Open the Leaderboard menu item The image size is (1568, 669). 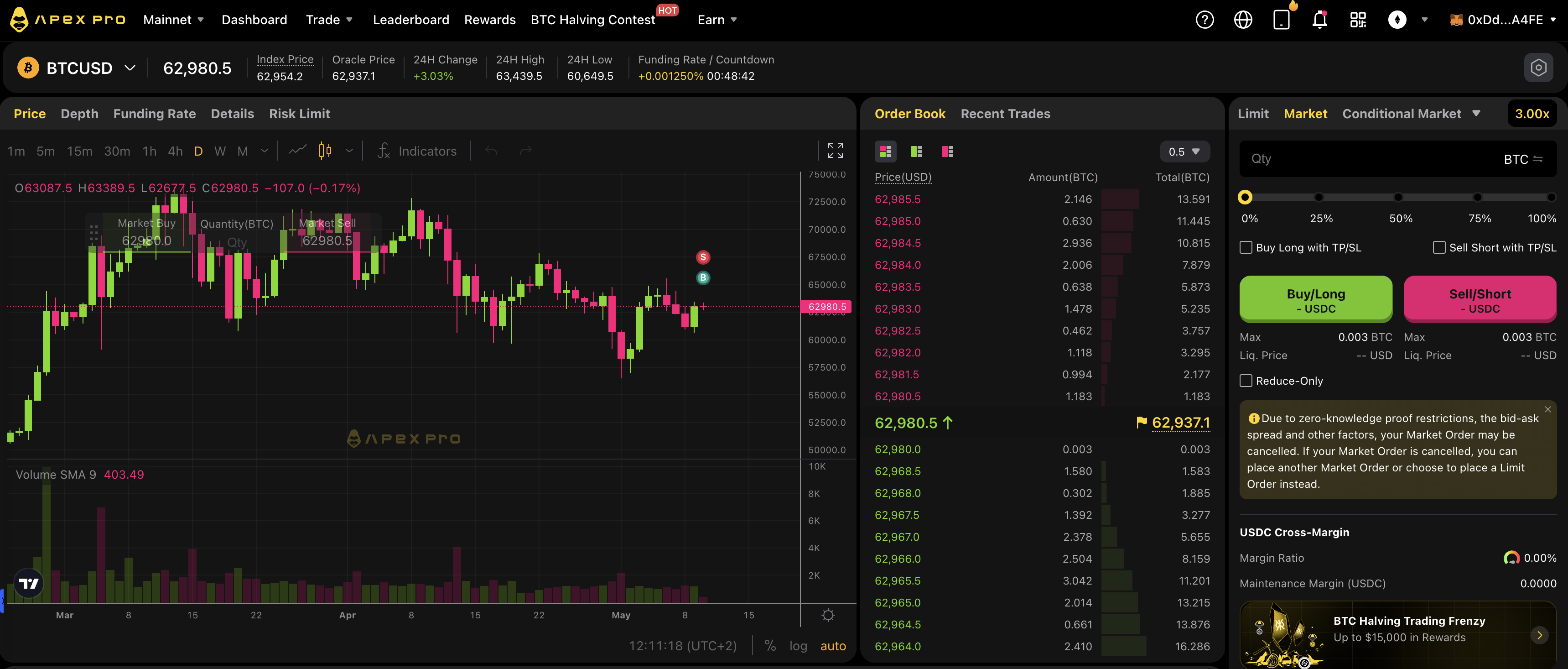coord(411,20)
